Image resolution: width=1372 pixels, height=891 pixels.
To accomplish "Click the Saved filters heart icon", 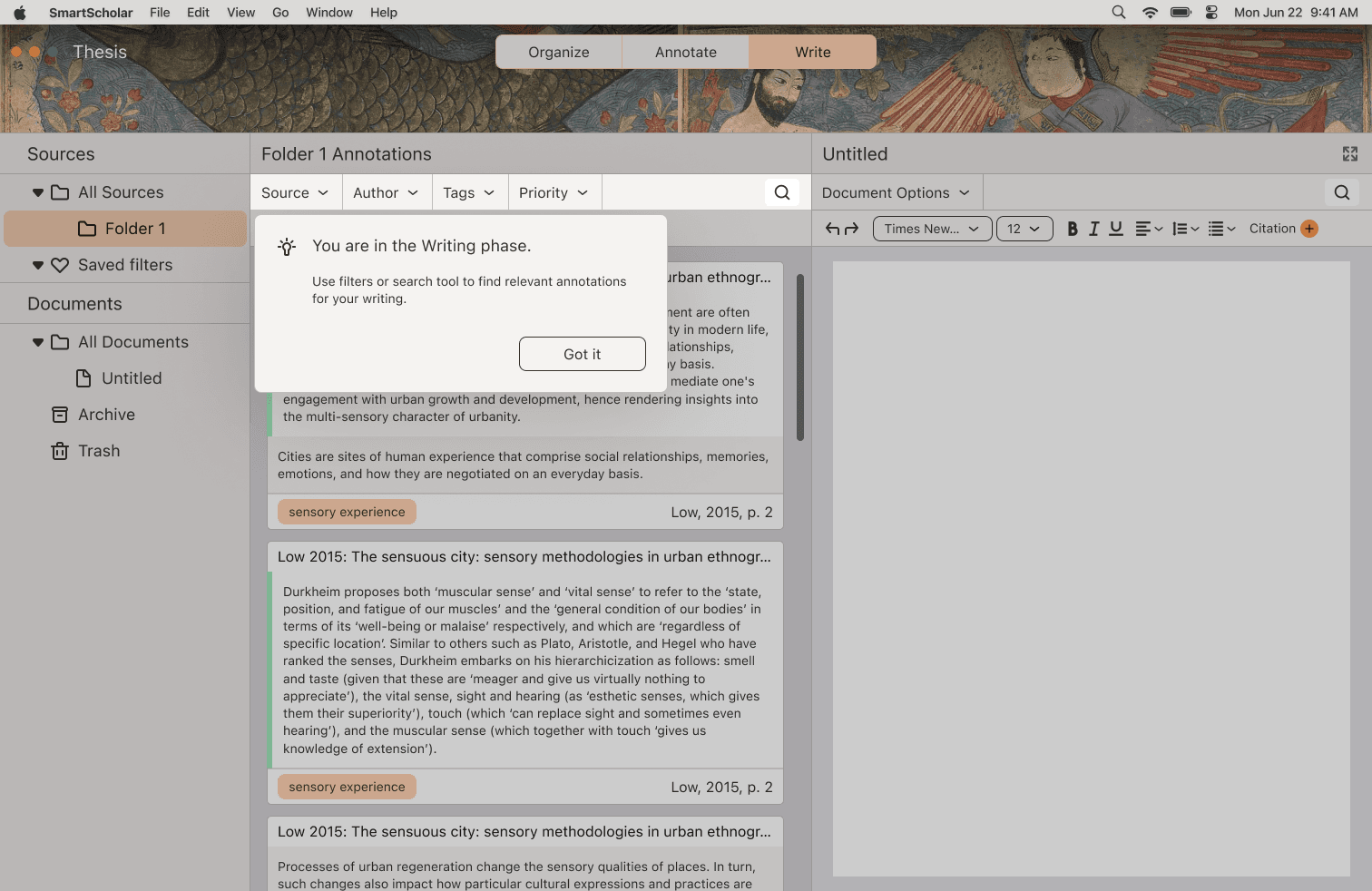I will click(x=60, y=265).
